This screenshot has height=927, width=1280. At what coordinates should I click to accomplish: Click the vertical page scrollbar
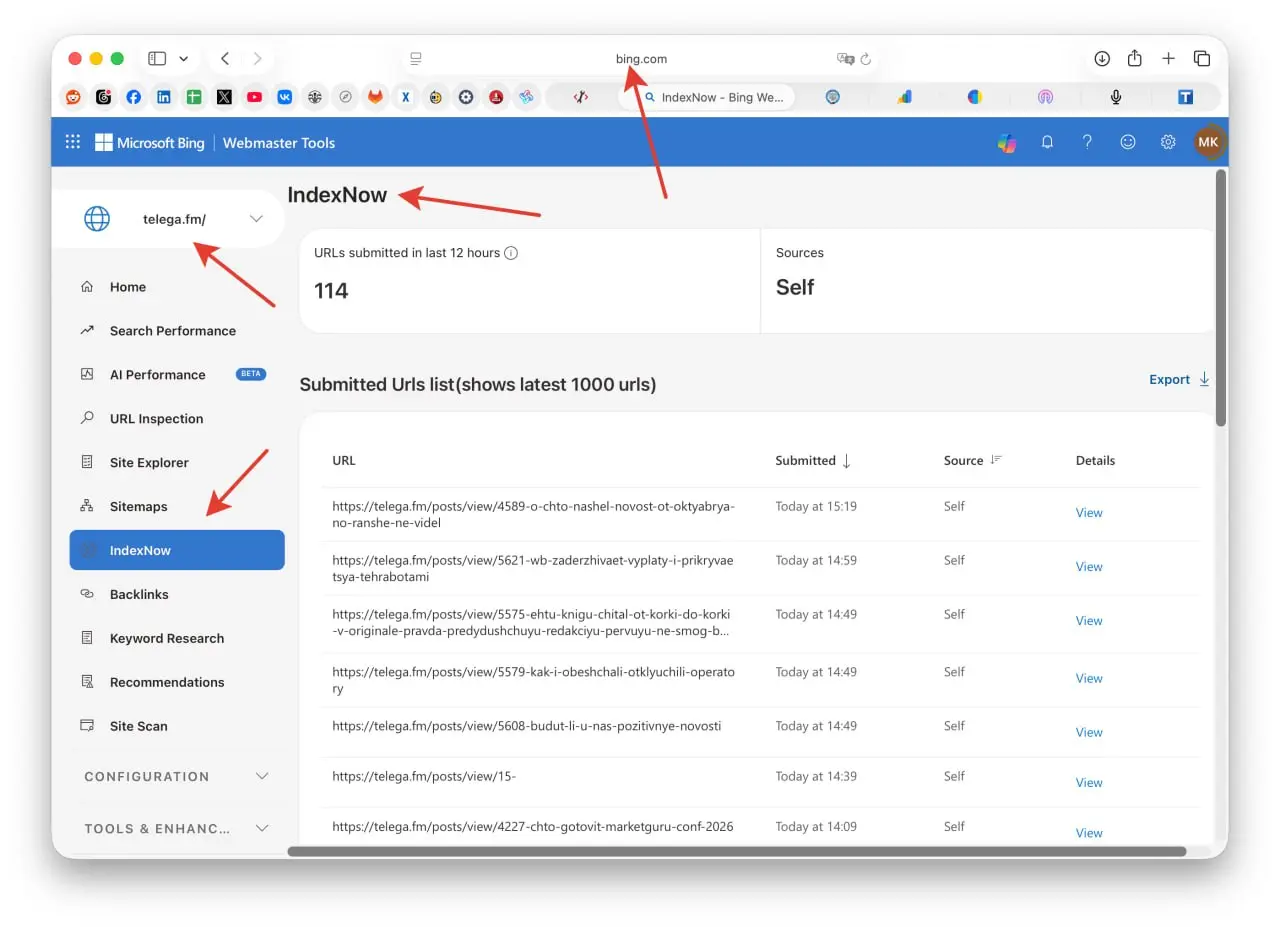(x=1220, y=298)
